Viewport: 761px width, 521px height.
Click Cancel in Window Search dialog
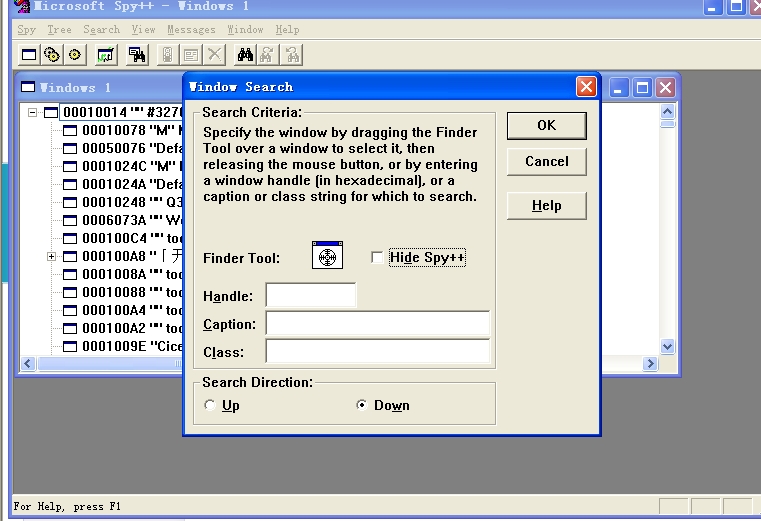(546, 162)
